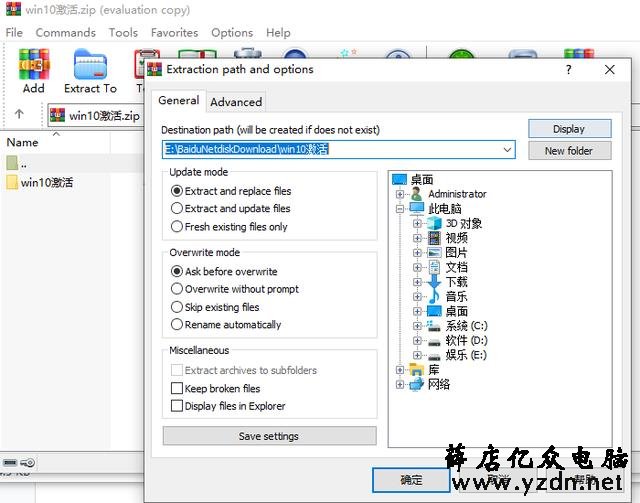Select the 桌面 root desktop icon in the tree
Viewport: 640px width, 503px height.
pyautogui.click(x=399, y=179)
